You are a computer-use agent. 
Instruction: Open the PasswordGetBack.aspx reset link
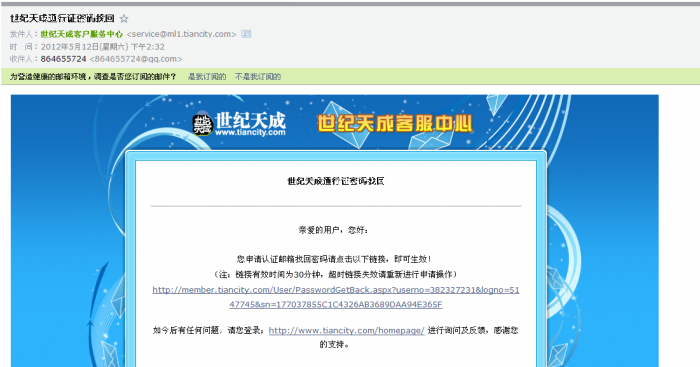(336, 297)
